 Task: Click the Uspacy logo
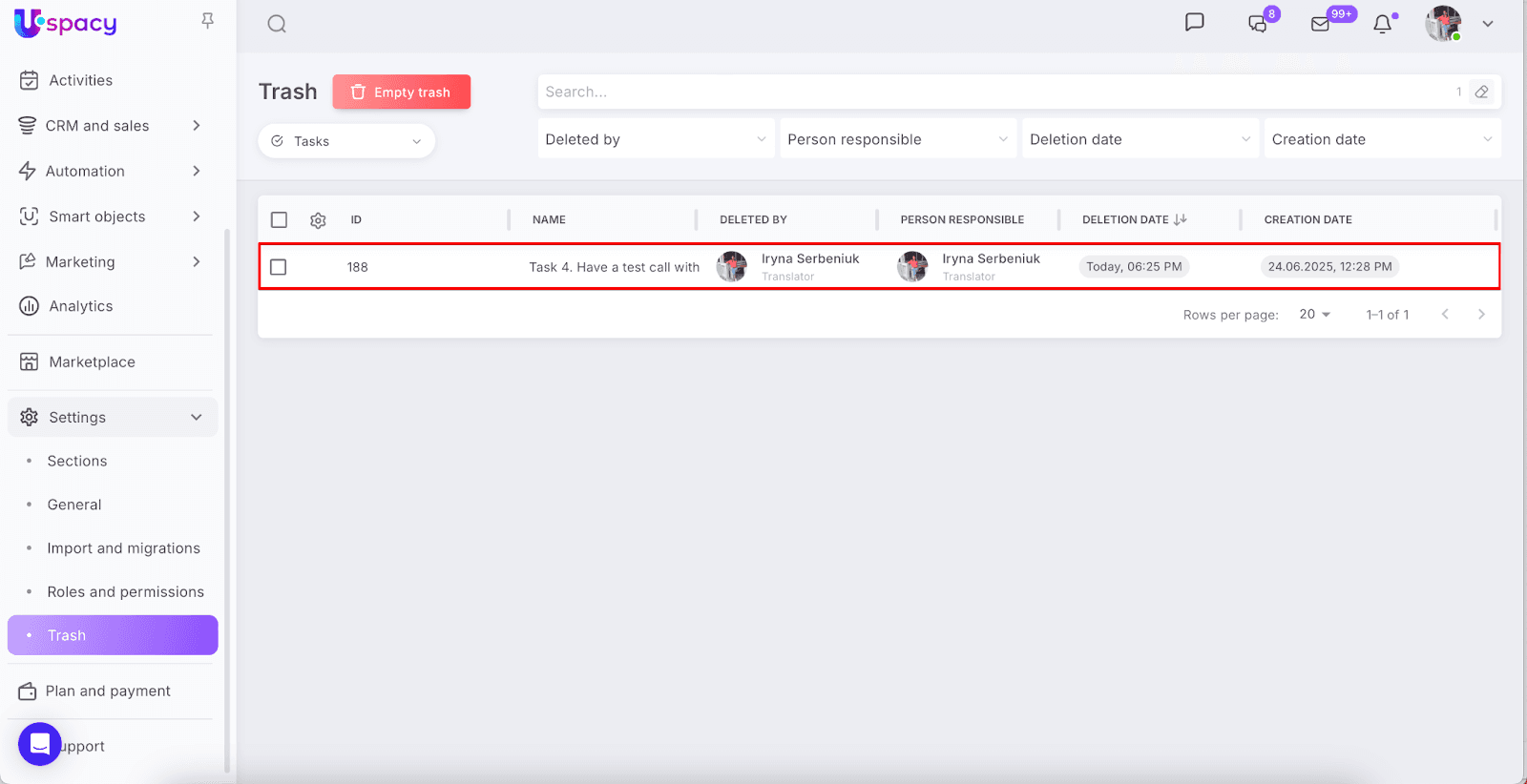[x=65, y=23]
